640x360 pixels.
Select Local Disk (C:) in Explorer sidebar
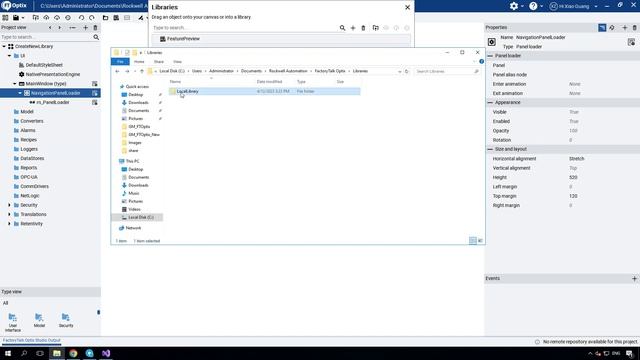click(x=140, y=218)
